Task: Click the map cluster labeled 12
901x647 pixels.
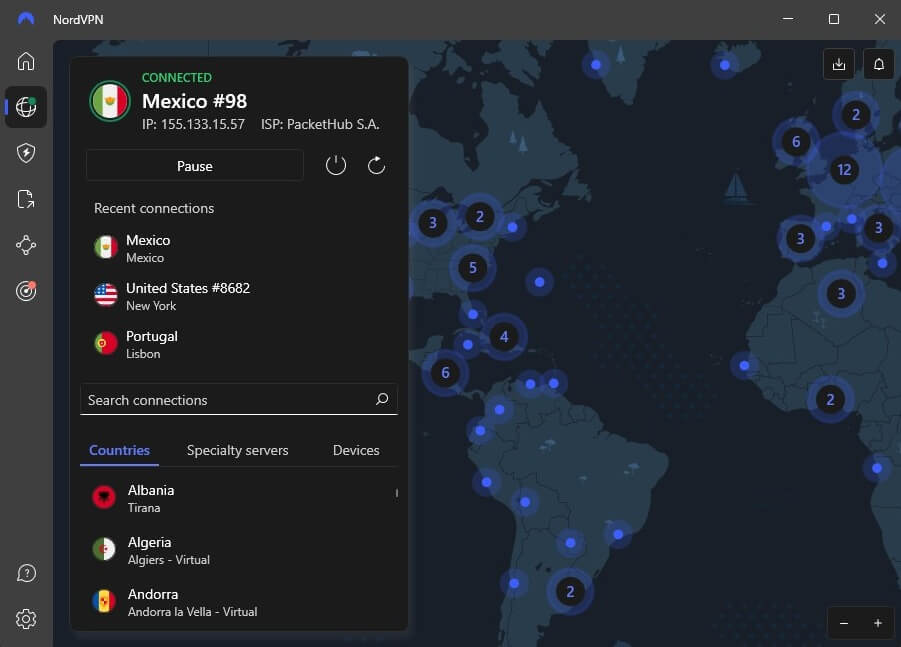Action: [x=844, y=170]
